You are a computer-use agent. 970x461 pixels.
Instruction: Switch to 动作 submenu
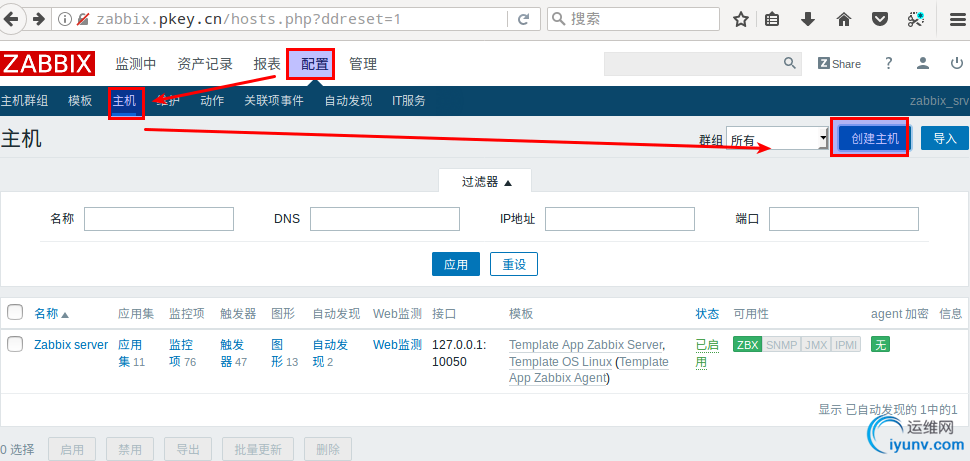212,101
